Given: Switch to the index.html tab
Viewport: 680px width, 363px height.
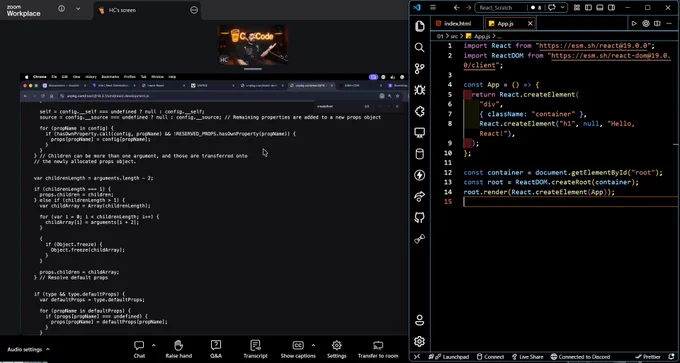Looking at the screenshot, I should pyautogui.click(x=457, y=23).
